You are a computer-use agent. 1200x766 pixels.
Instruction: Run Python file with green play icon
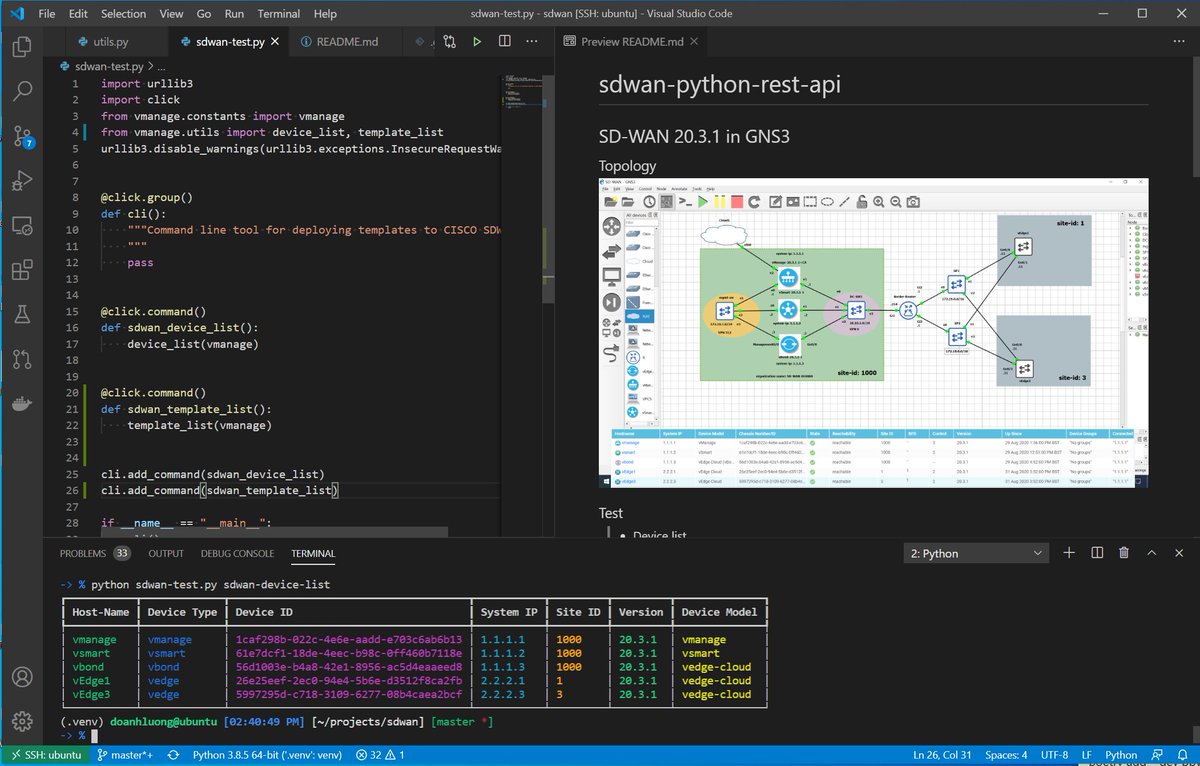pyautogui.click(x=477, y=42)
